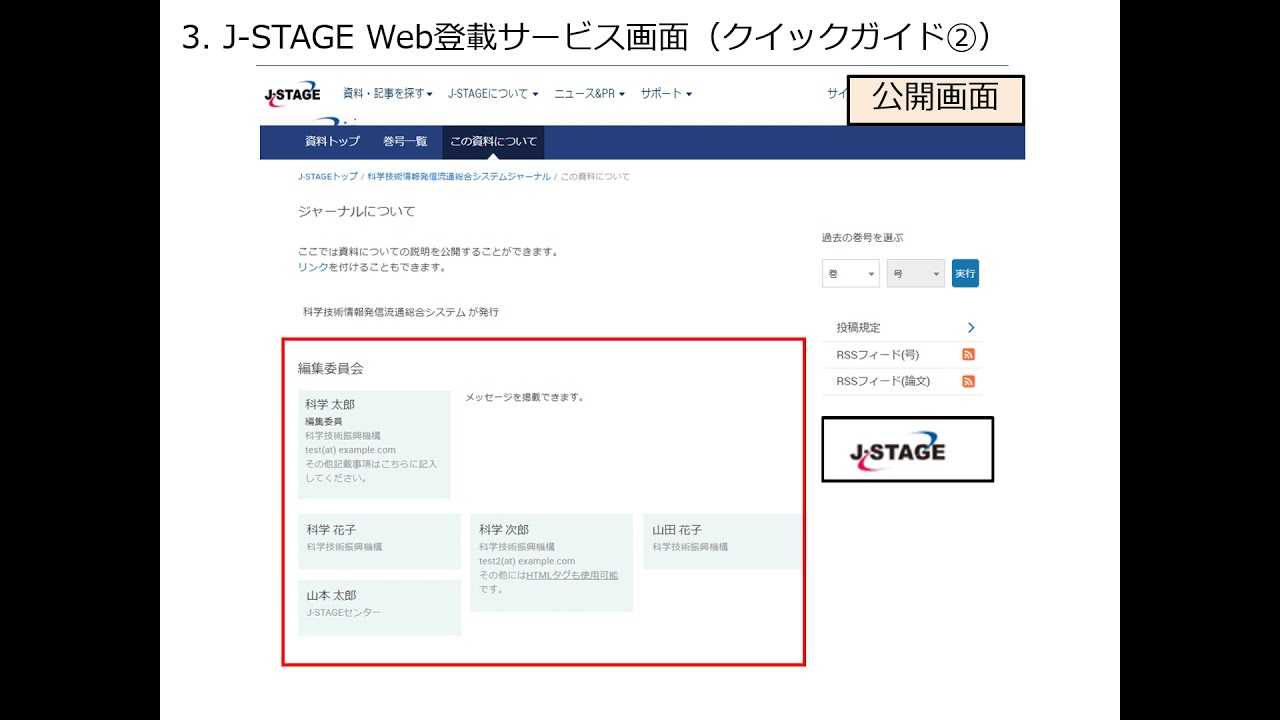Click the J-STAGEトップ breadcrumb link
Image resolution: width=1280 pixels, height=720 pixels.
coord(327,177)
